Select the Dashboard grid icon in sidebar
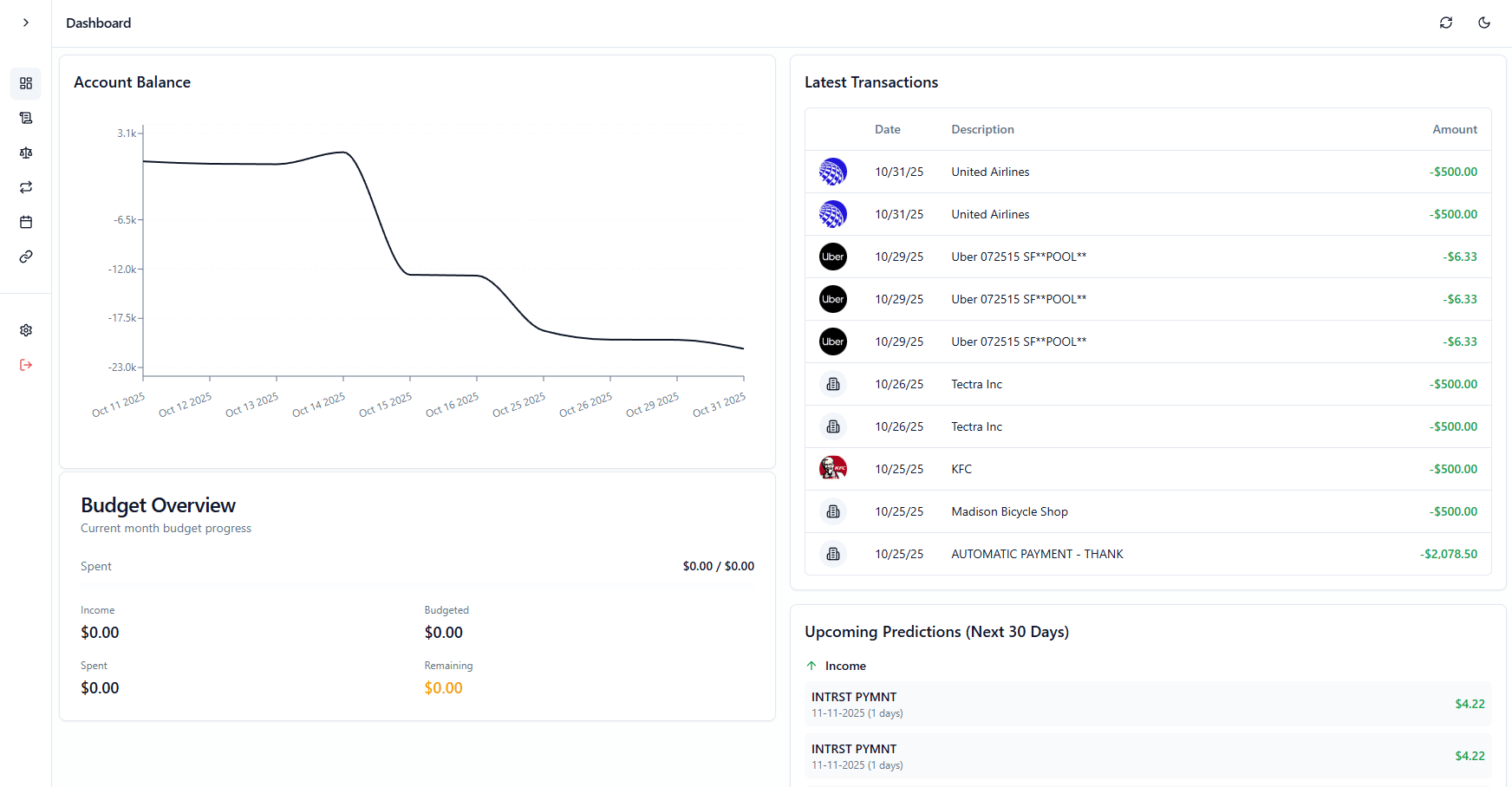Viewport: 1512px width, 787px height. pyautogui.click(x=26, y=83)
